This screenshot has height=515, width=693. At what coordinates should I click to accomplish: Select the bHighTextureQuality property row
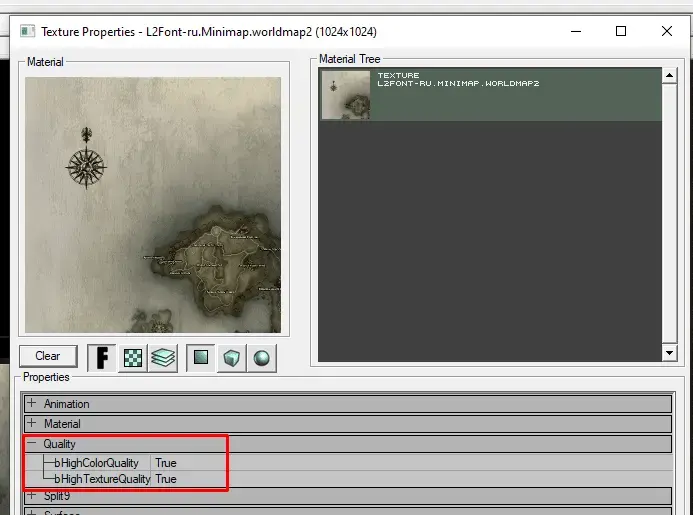click(x=348, y=479)
